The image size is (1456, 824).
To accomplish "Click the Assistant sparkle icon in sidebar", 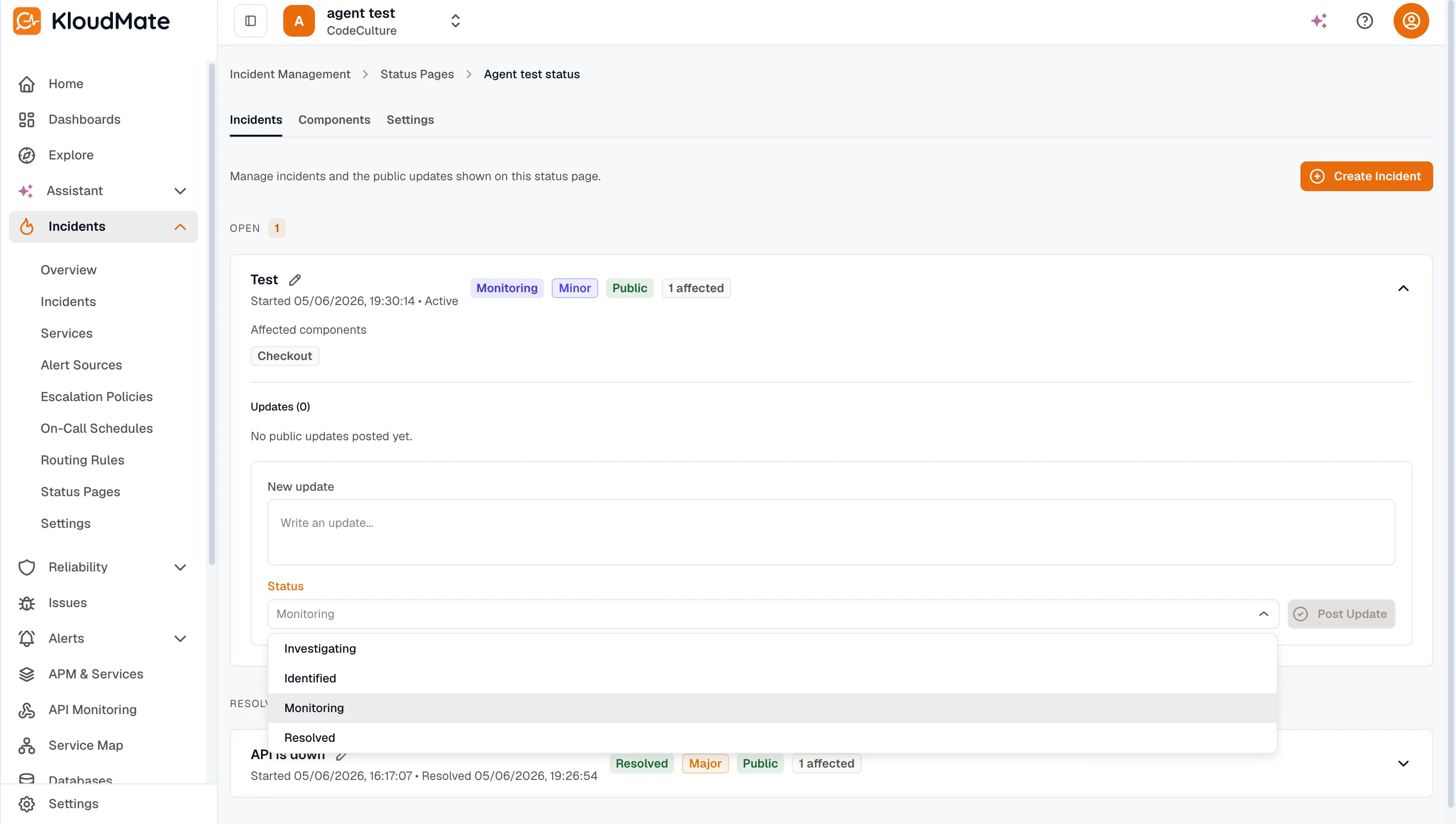I will [x=25, y=191].
